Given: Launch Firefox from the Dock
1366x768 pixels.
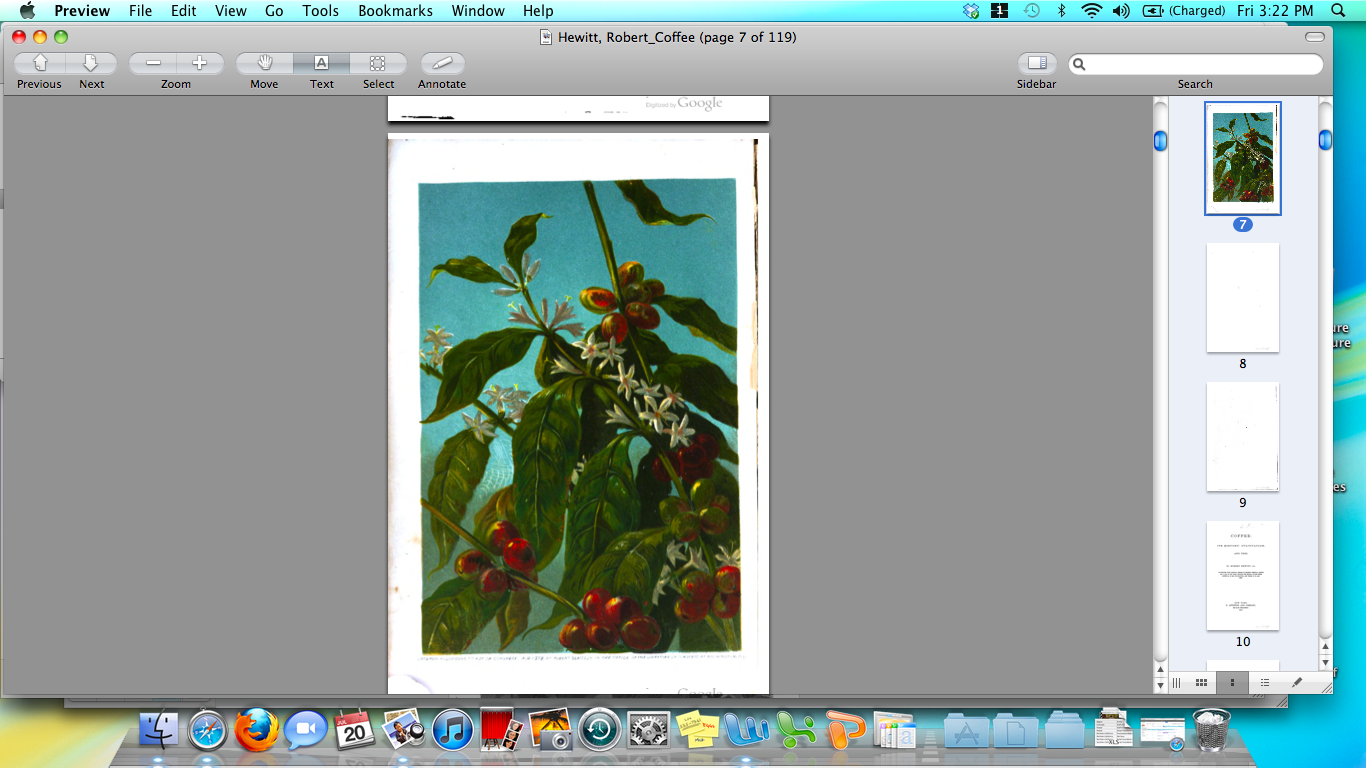Looking at the screenshot, I should [257, 730].
